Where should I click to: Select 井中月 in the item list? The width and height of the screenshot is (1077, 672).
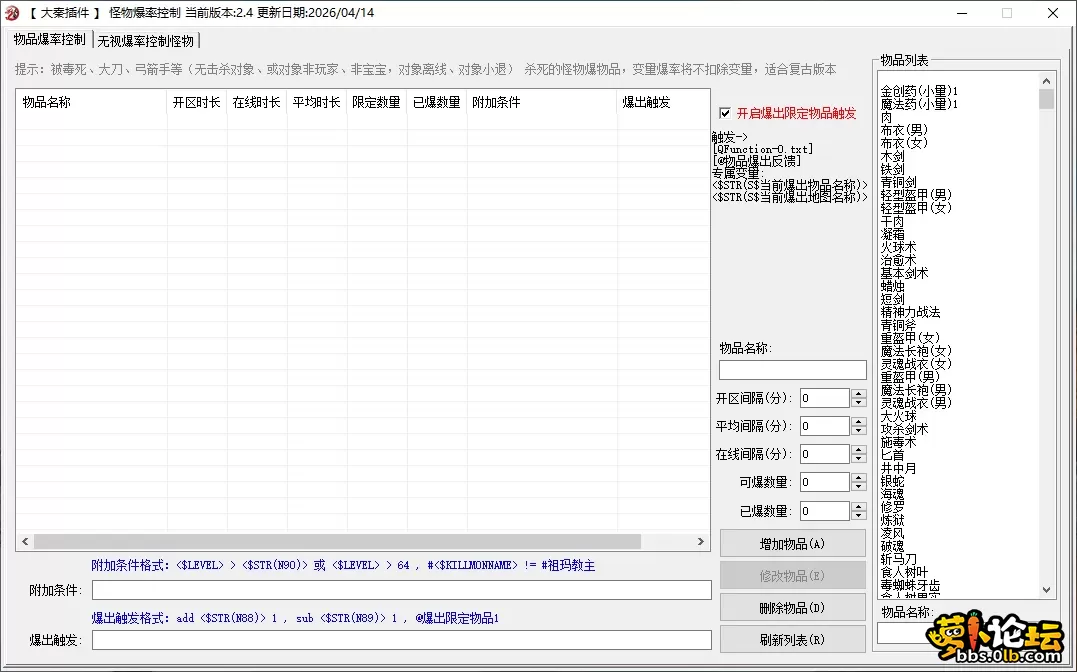898,468
